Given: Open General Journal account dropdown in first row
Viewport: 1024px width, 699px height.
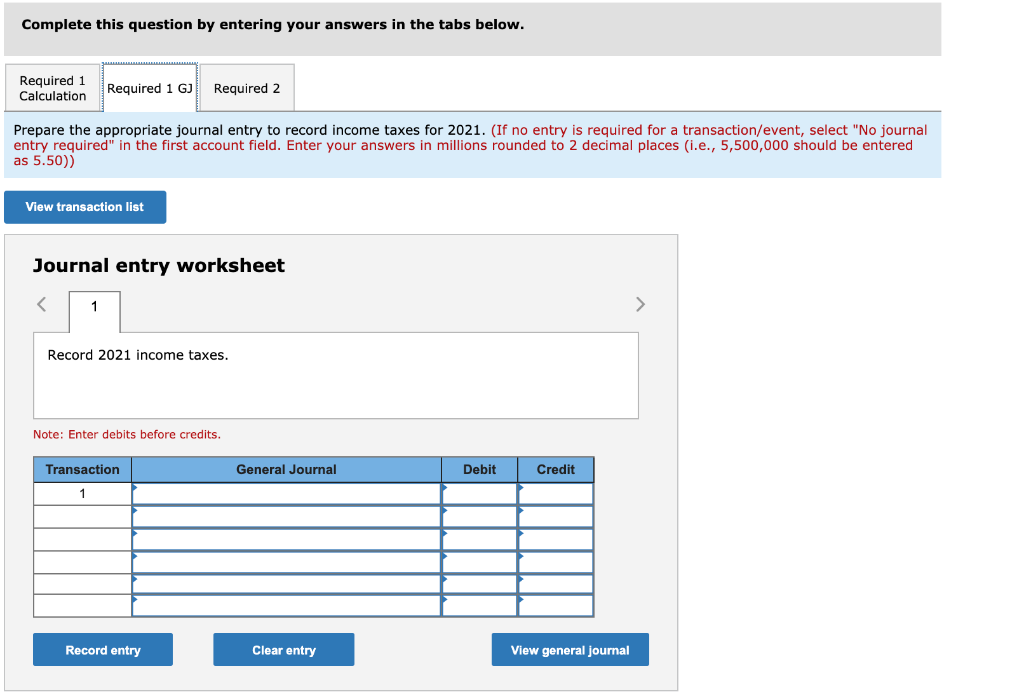Looking at the screenshot, I should (x=287, y=494).
